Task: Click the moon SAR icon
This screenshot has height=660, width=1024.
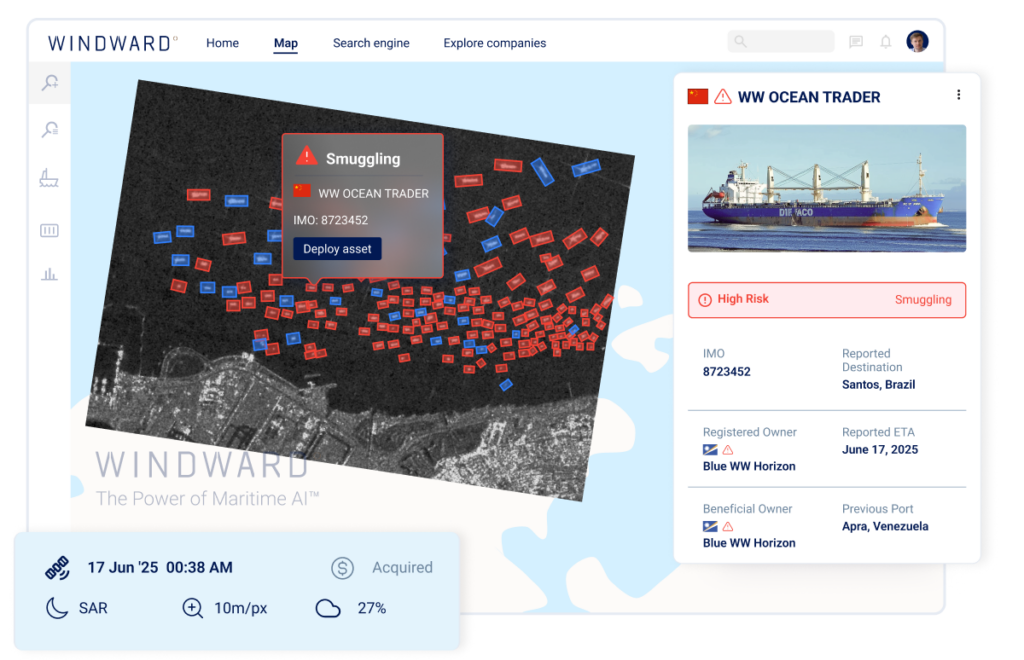Action: tap(57, 608)
